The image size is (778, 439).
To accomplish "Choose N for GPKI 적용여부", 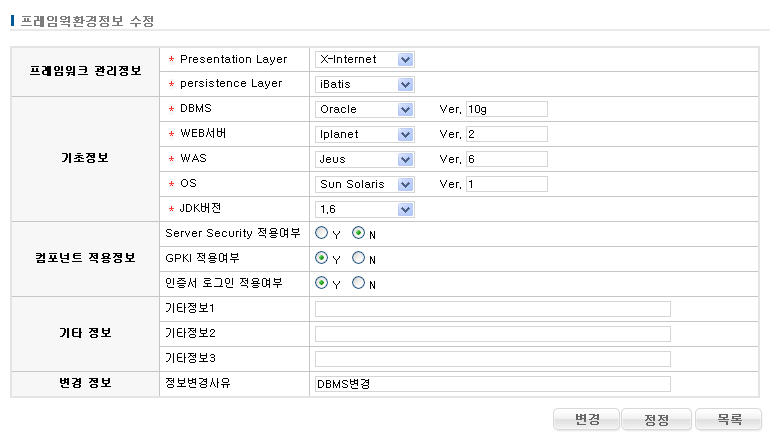I will [359, 258].
